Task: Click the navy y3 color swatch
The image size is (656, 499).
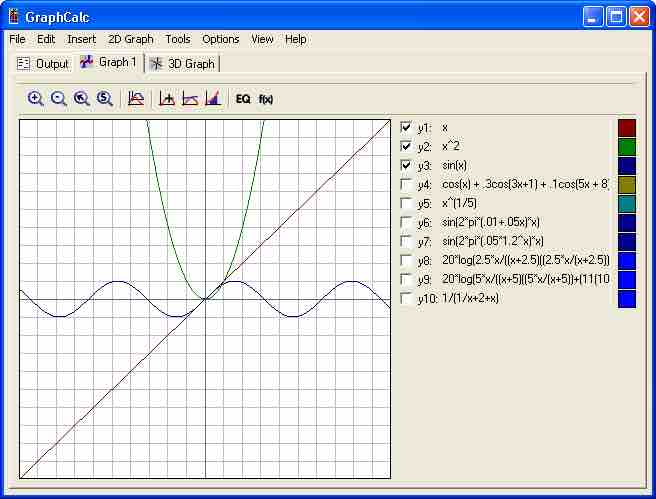Action: (627, 166)
